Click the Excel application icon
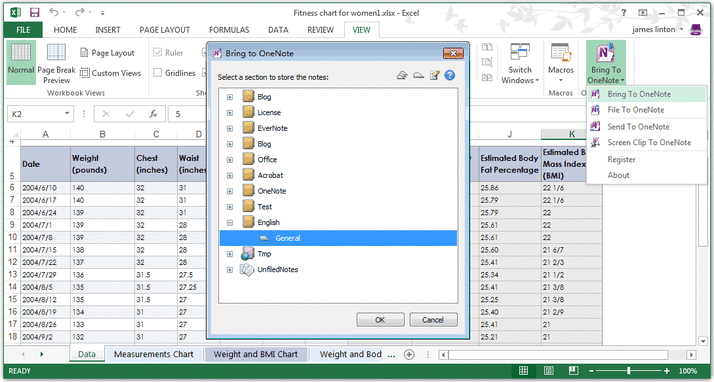The image size is (714, 382). 15,13
